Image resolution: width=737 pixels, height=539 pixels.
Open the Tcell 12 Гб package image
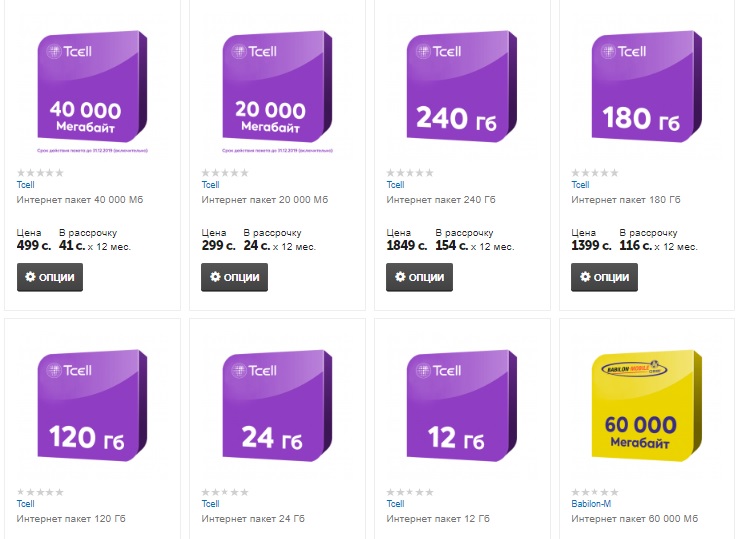coord(461,410)
